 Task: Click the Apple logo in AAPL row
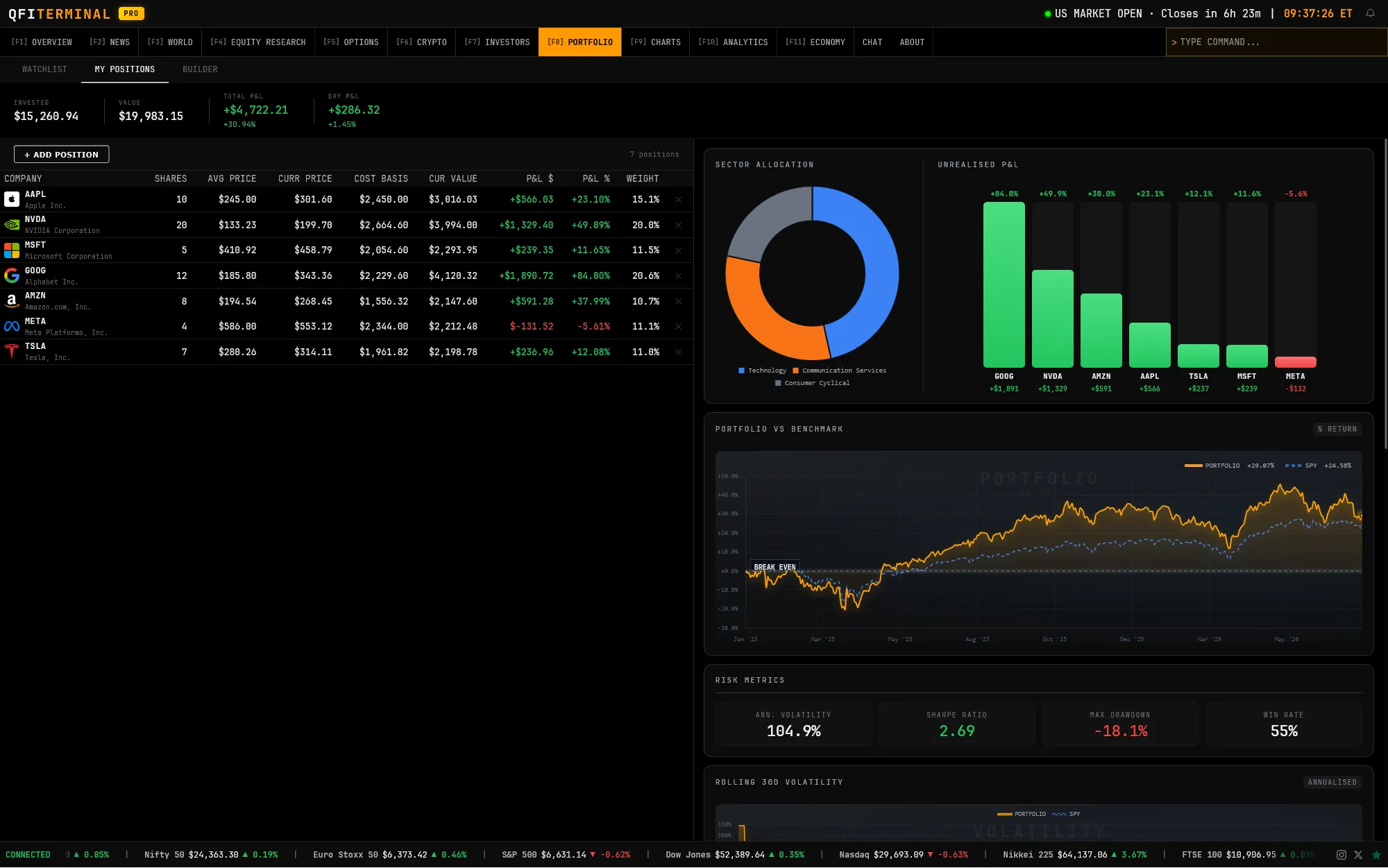(12, 200)
